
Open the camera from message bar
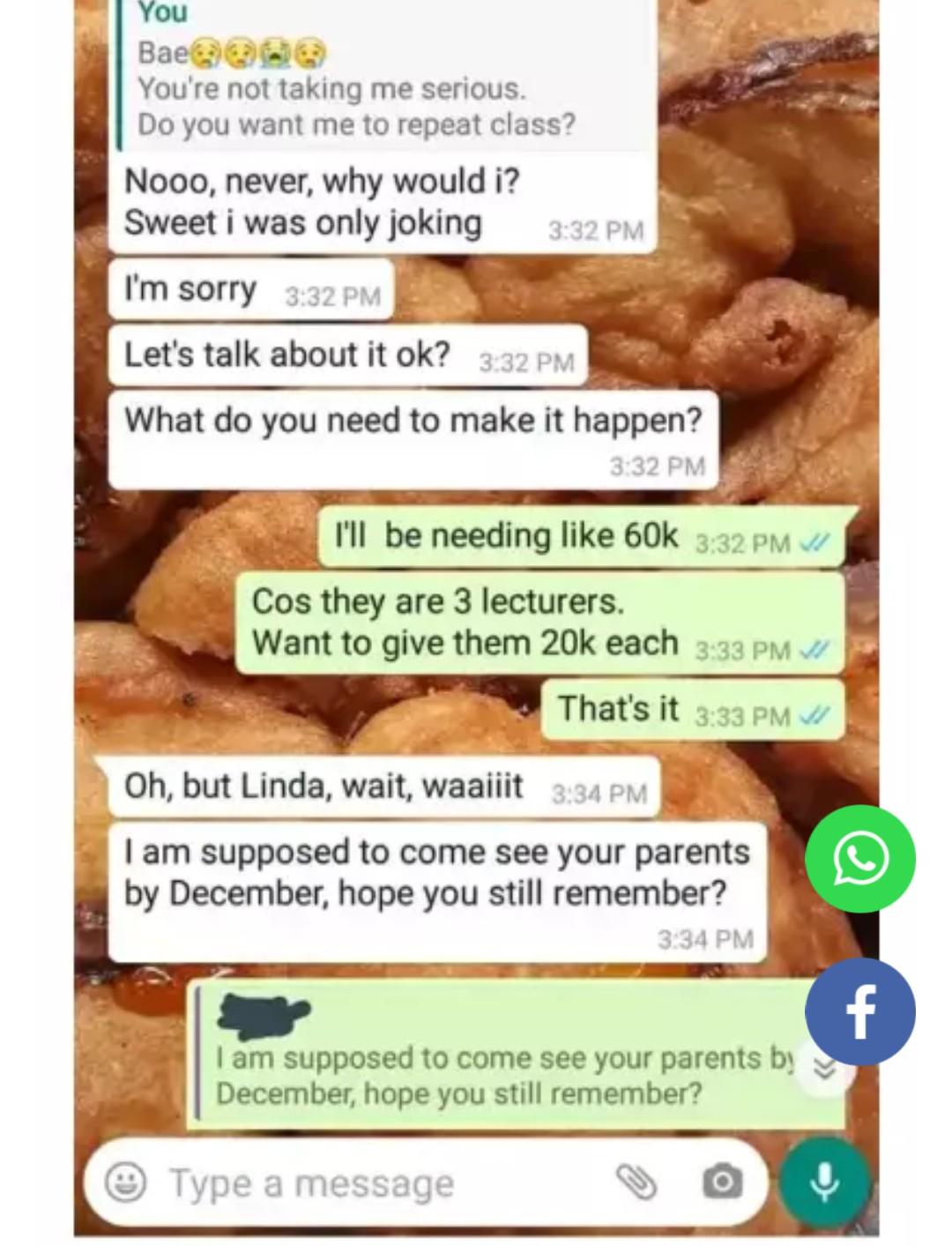click(x=723, y=1182)
